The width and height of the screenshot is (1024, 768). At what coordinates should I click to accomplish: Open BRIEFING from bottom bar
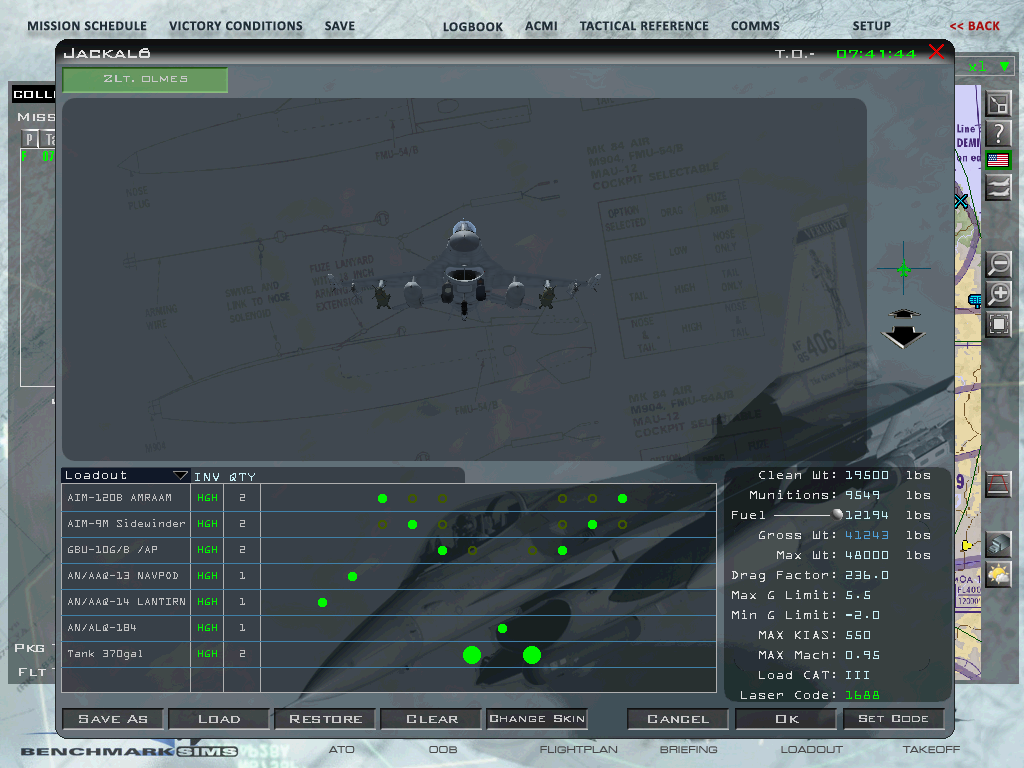tap(688, 750)
